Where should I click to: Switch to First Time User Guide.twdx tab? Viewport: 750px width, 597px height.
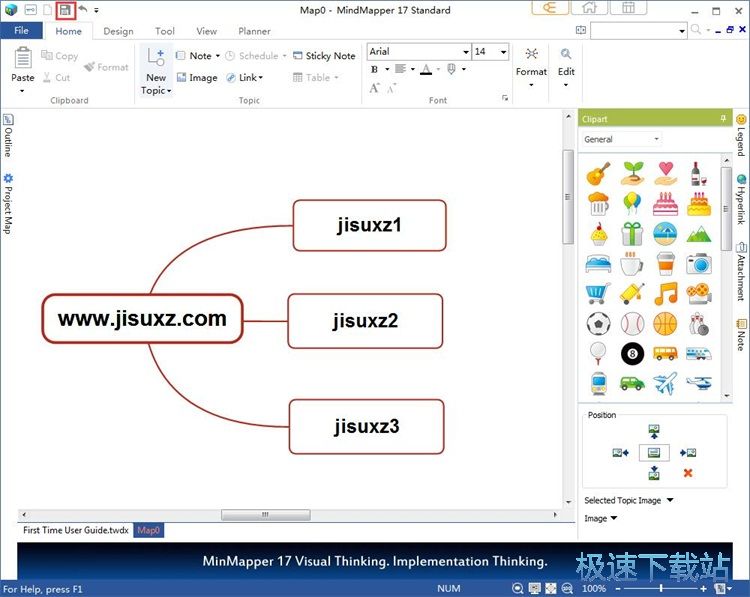pos(76,530)
